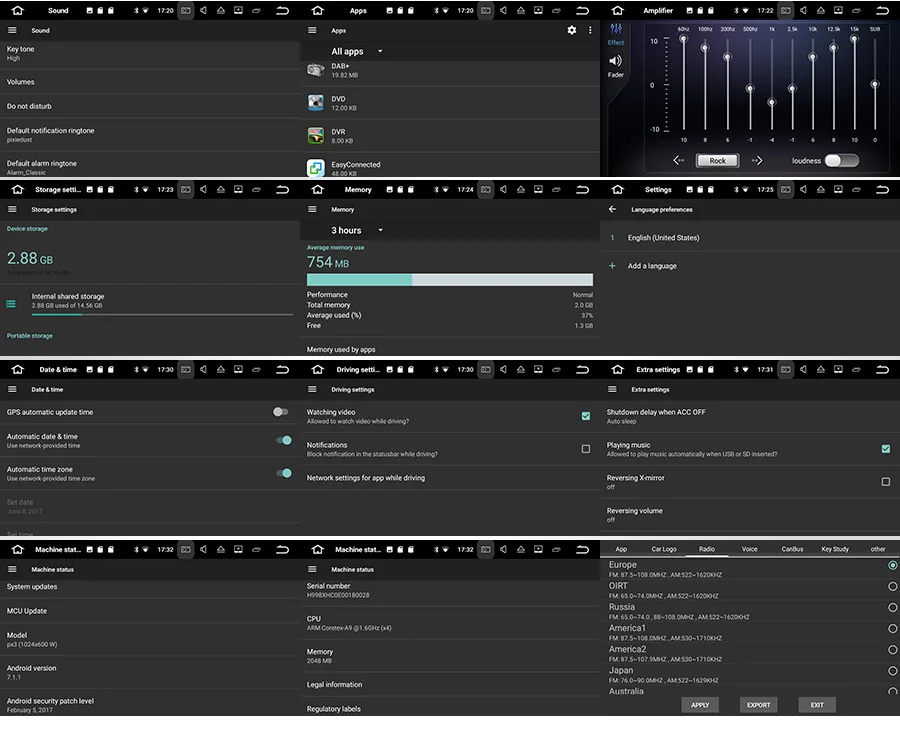Tap the home icon on the Sound screen
Image resolution: width=900 pixels, height=737 pixels.
tap(18, 10)
